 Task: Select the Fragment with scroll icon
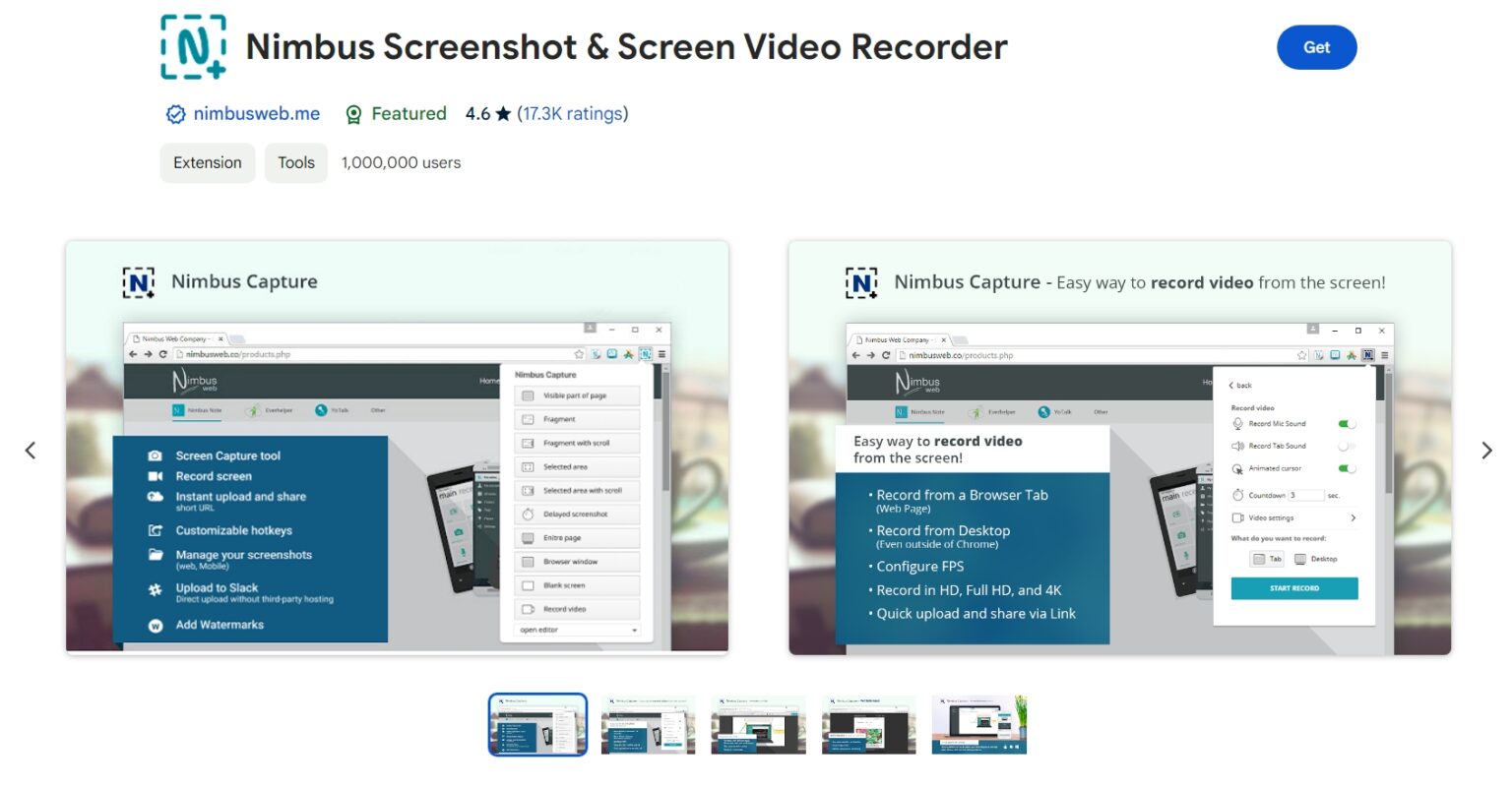527,443
